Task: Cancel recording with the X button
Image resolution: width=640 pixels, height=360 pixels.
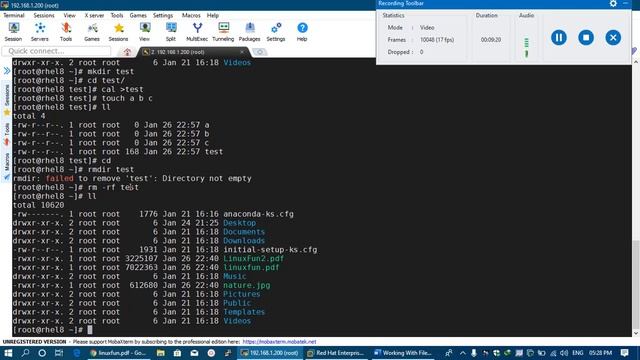Action: pyautogui.click(x=613, y=38)
